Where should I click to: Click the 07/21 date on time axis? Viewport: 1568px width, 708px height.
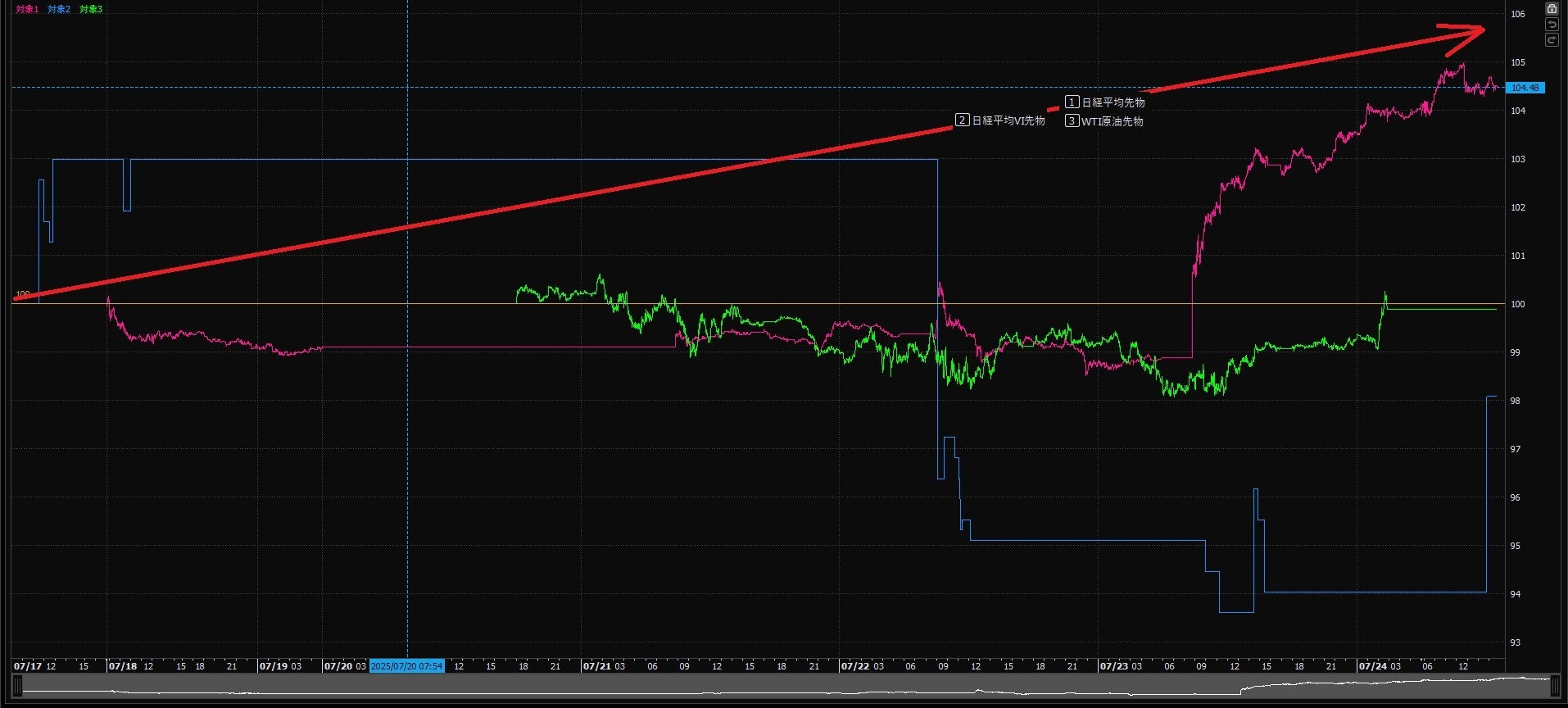point(597,666)
